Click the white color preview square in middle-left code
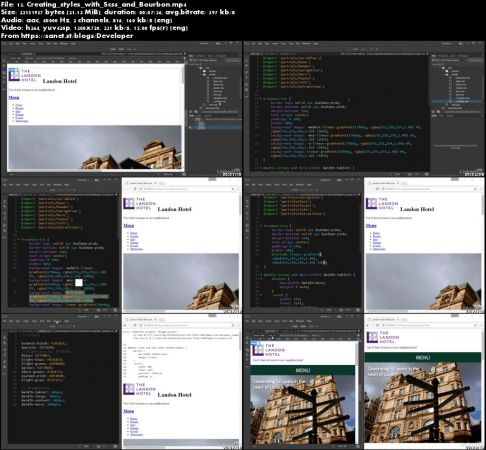 pos(79,283)
